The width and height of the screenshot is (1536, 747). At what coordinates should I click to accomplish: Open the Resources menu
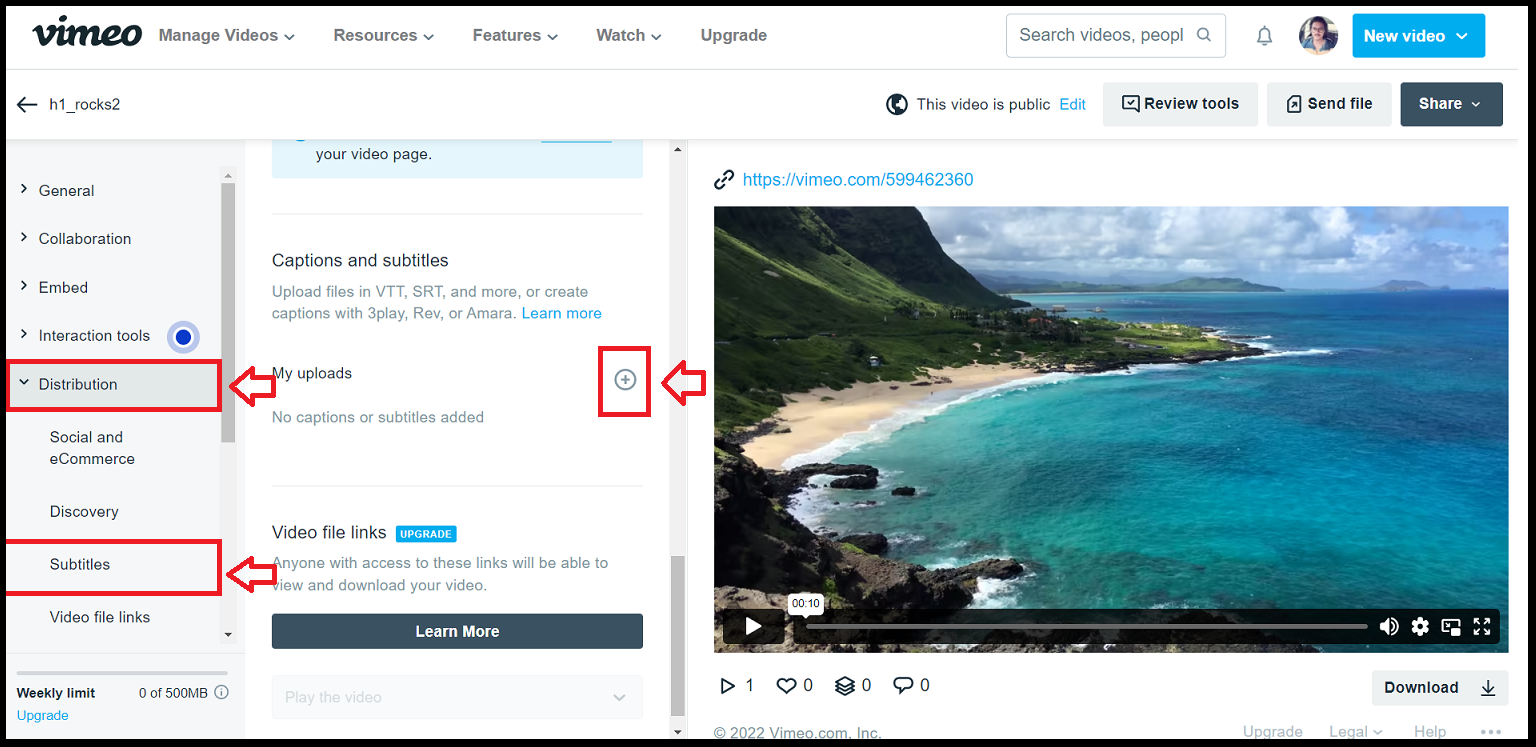coord(384,35)
